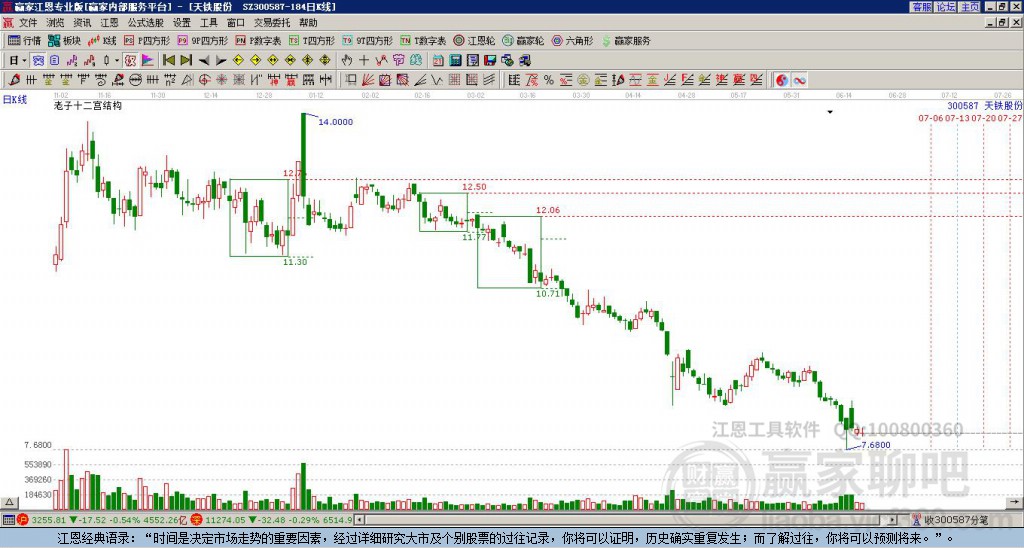This screenshot has height=548, width=1024.
Task: Click the arrow icon at right of volume pane
Action: coord(1014,502)
